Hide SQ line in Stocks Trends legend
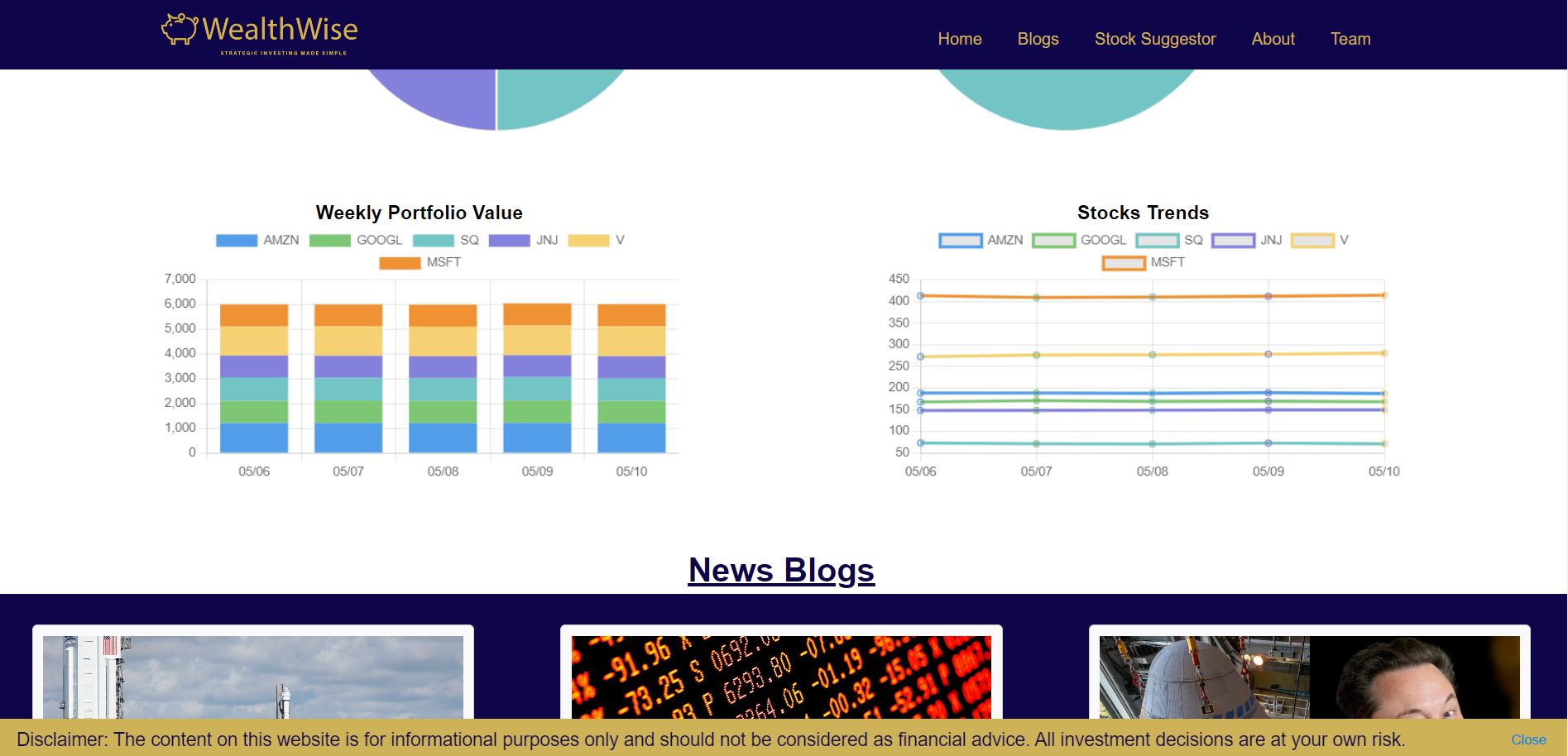This screenshot has width=1568, height=756. click(1170, 240)
